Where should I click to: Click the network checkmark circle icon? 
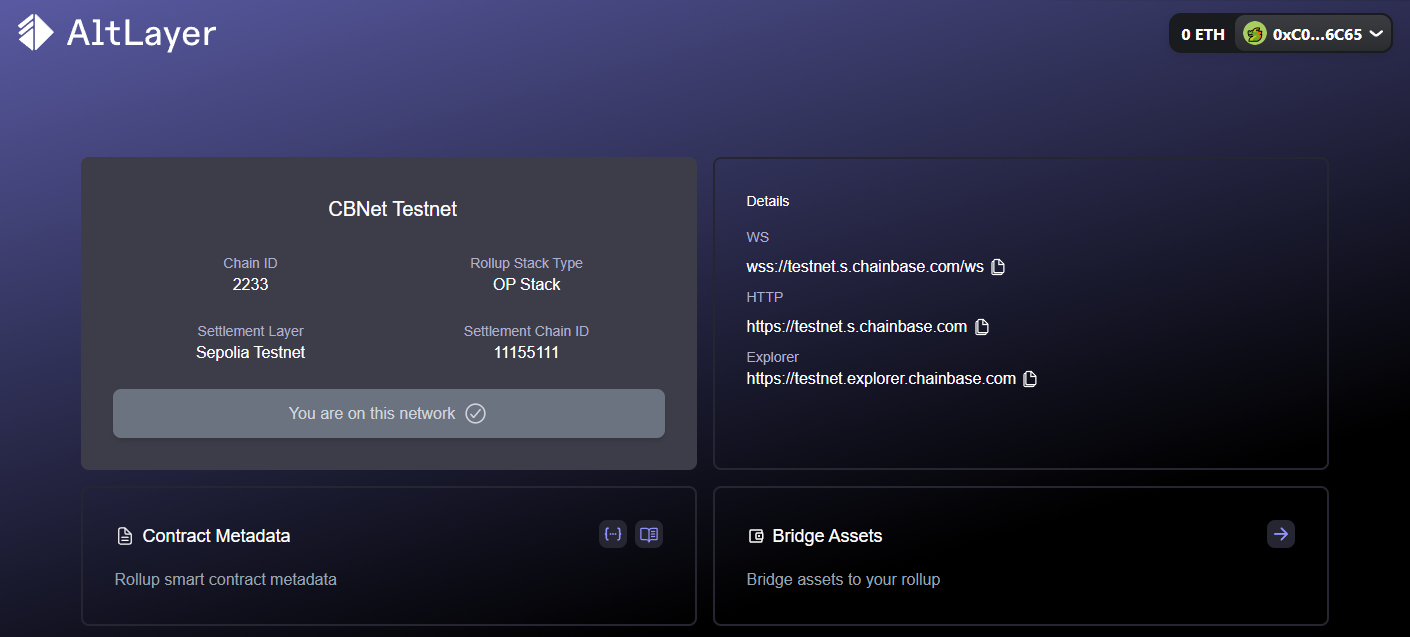[476, 414]
